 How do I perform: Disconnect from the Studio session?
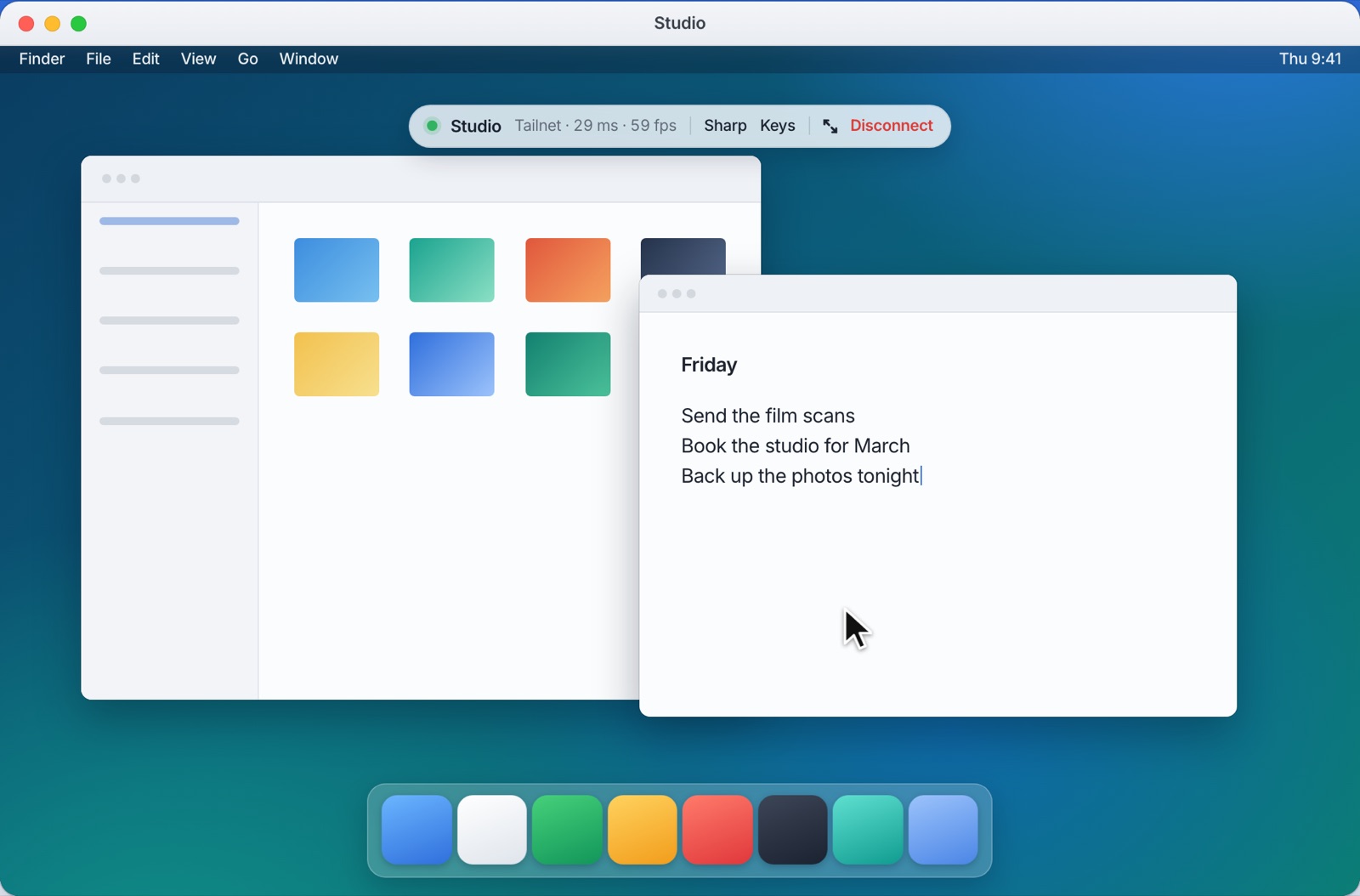[892, 126]
